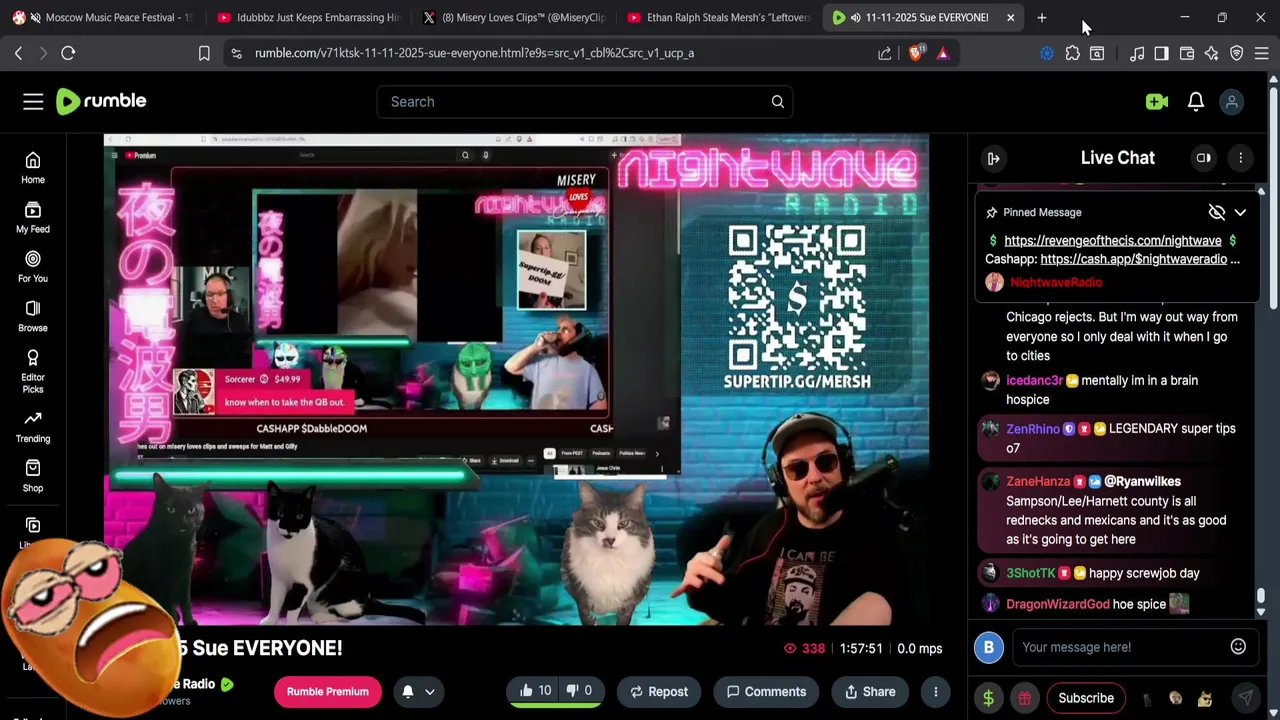Reload the current page
The width and height of the screenshot is (1280, 720).
[x=68, y=53]
